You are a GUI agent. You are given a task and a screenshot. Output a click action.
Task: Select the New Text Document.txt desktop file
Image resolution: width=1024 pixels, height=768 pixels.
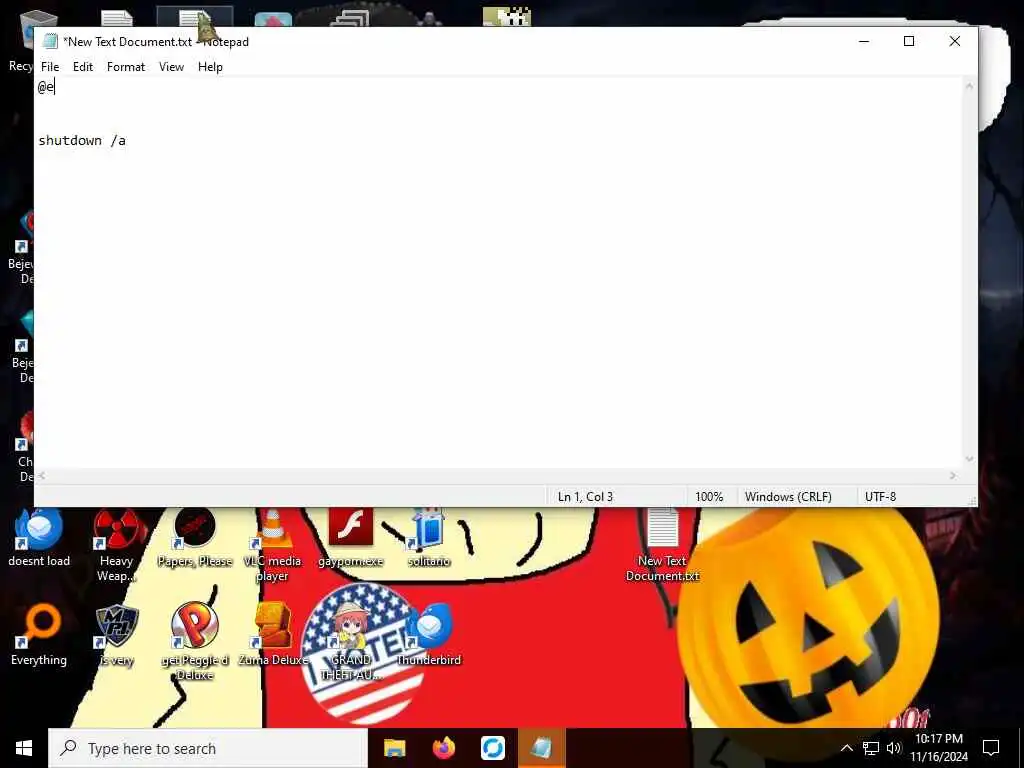[x=662, y=545]
